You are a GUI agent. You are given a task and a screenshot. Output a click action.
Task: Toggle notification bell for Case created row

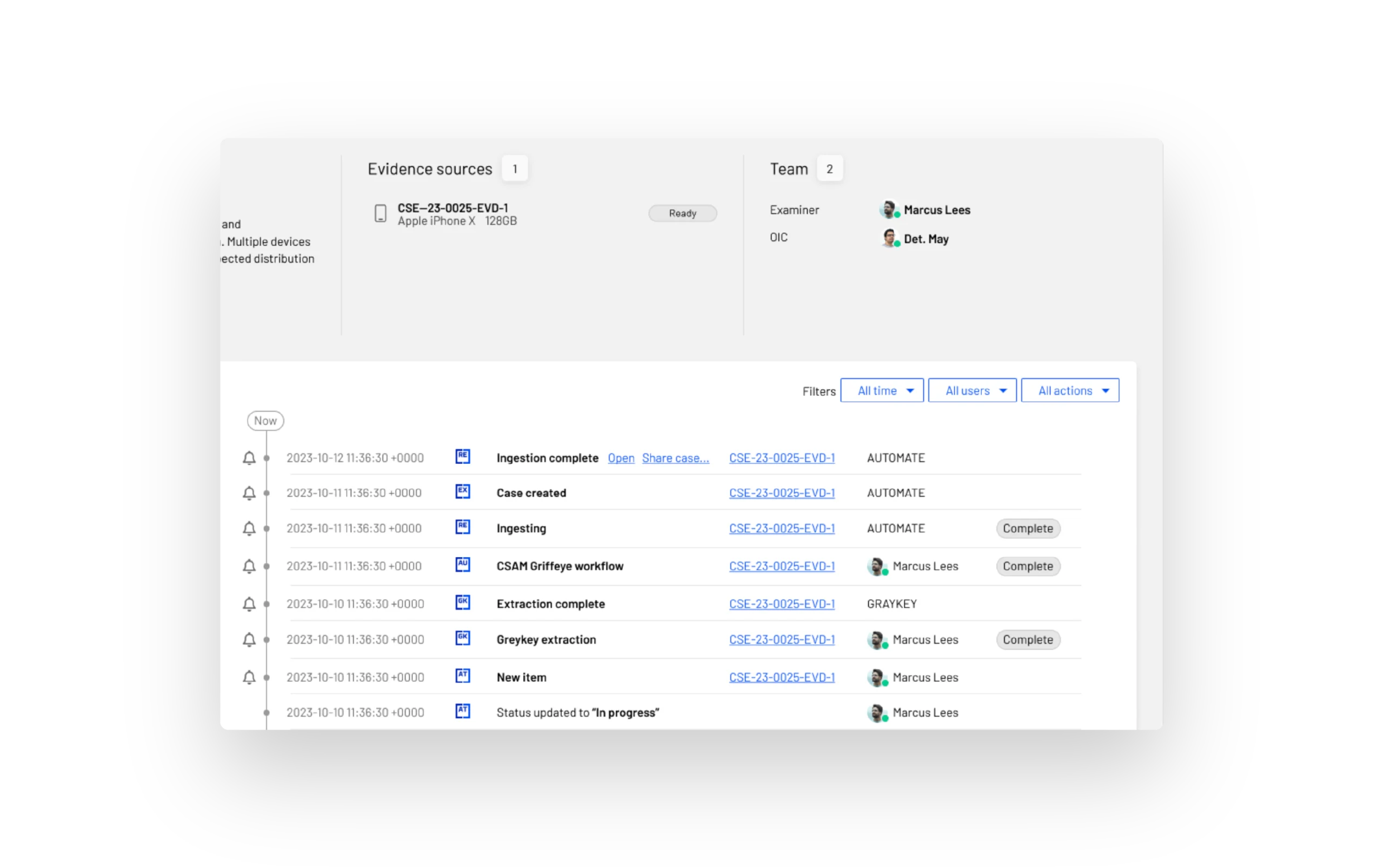(249, 493)
